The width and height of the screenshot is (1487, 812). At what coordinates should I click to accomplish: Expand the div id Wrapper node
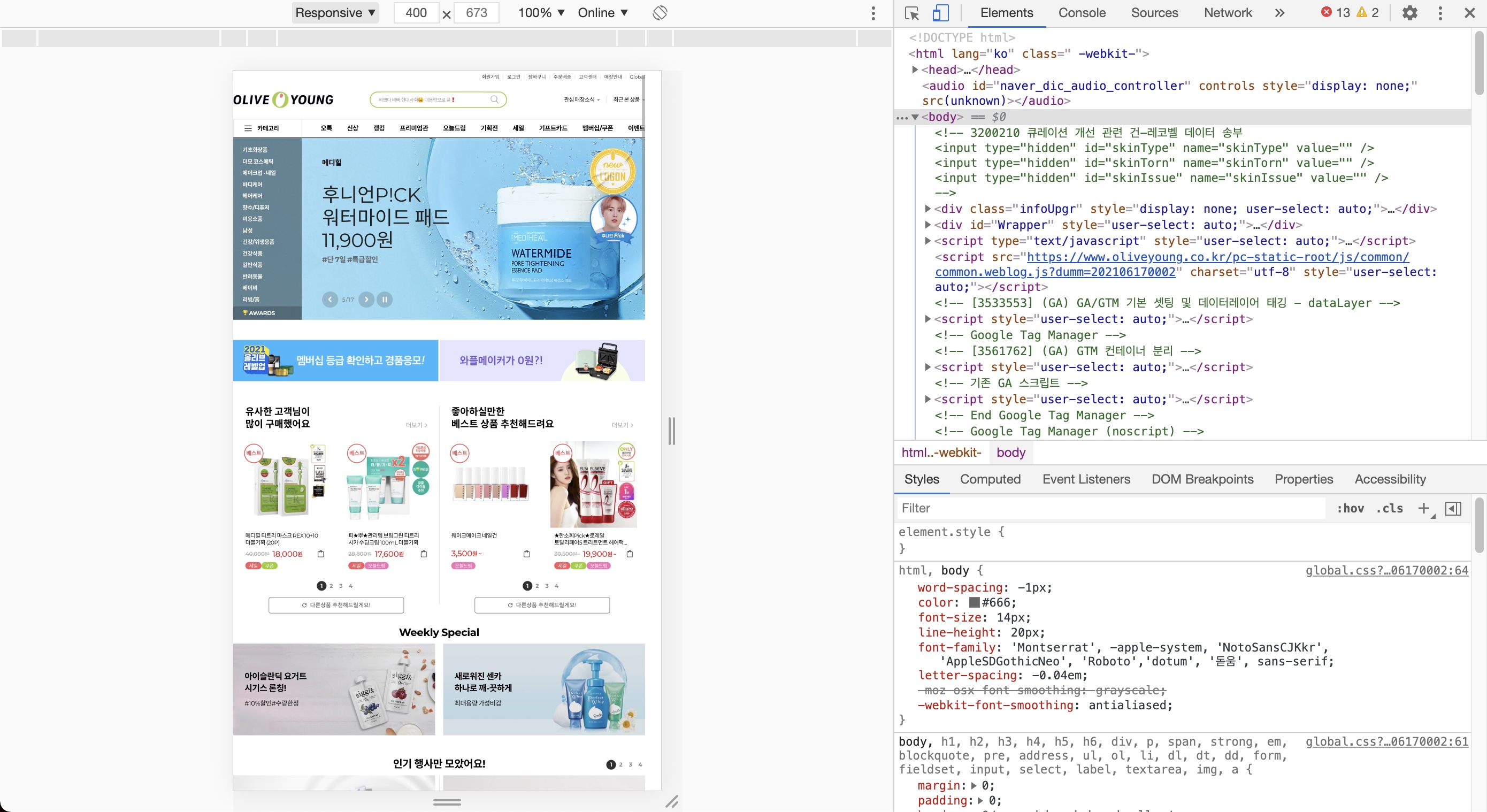[x=928, y=225]
